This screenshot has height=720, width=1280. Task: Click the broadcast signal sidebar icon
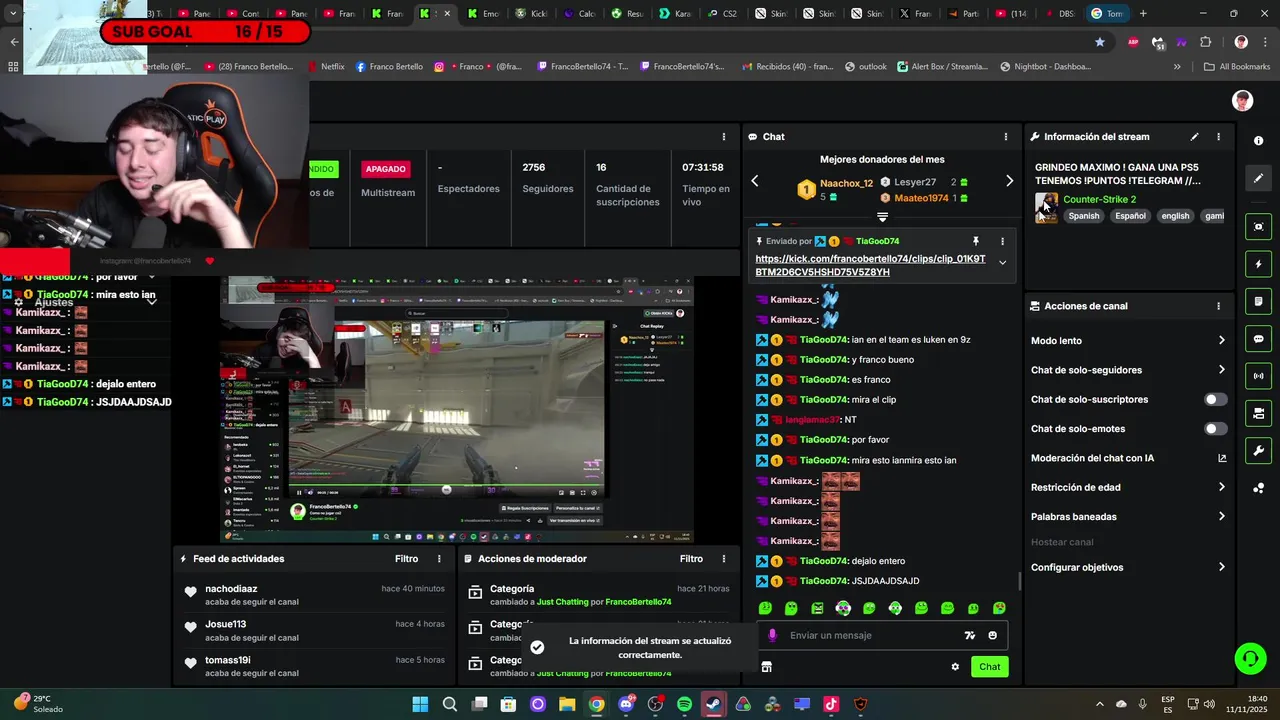point(1259,376)
